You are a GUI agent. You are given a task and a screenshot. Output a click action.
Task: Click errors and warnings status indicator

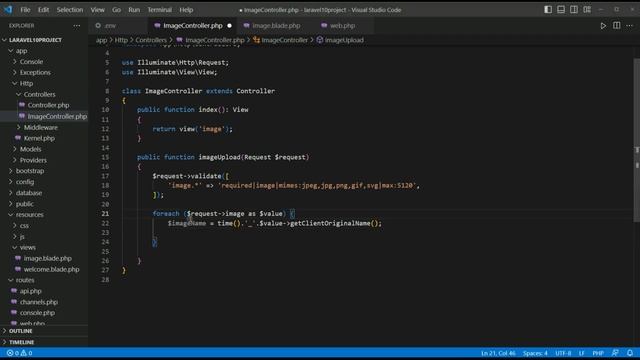click(x=19, y=353)
